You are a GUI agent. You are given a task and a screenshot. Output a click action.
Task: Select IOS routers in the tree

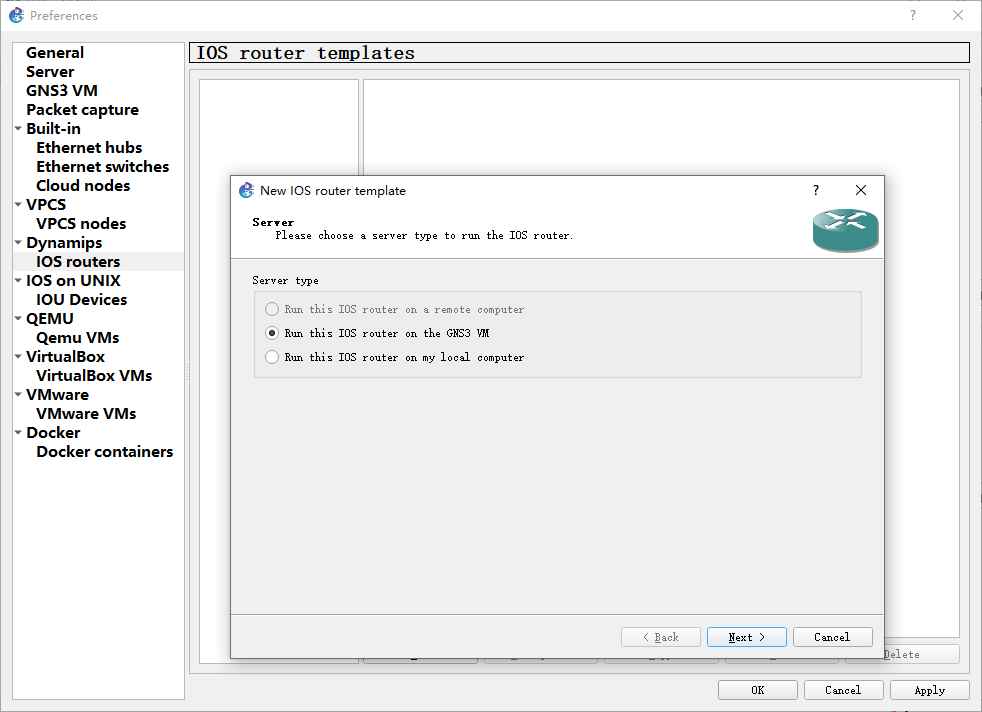click(x=78, y=262)
